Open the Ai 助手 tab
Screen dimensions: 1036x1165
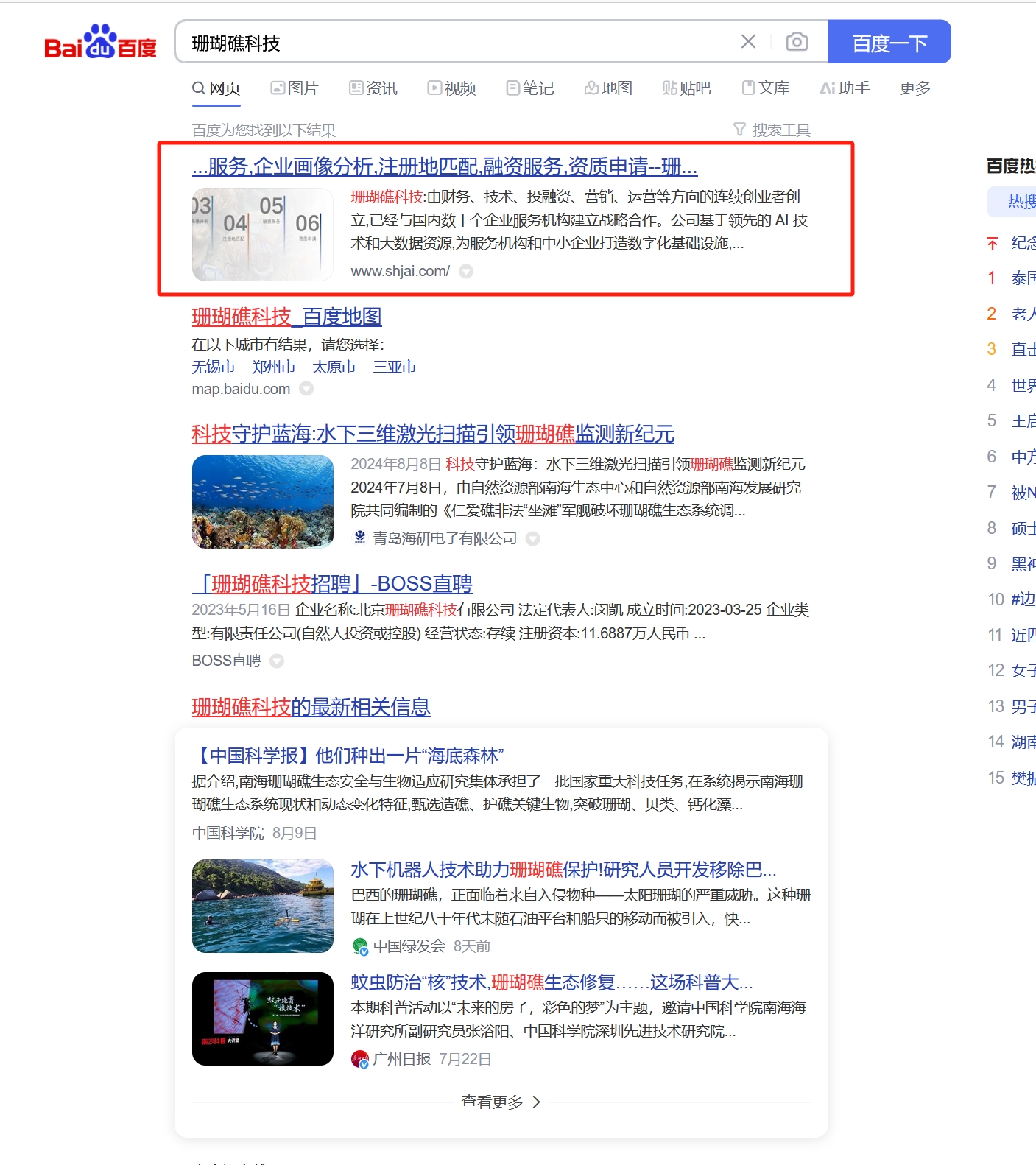coord(845,88)
